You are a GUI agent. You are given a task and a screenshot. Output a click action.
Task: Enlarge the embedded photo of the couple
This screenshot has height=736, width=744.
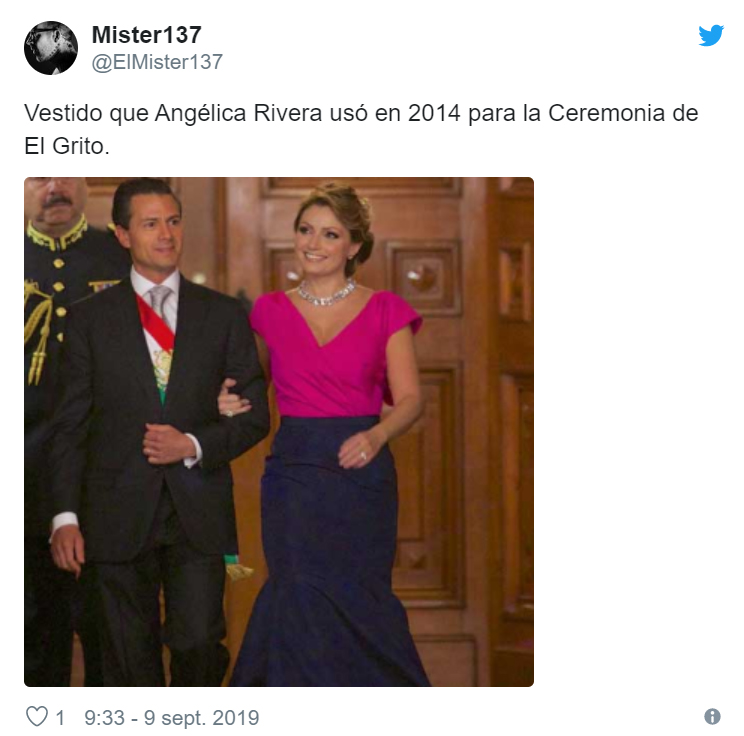tap(279, 432)
